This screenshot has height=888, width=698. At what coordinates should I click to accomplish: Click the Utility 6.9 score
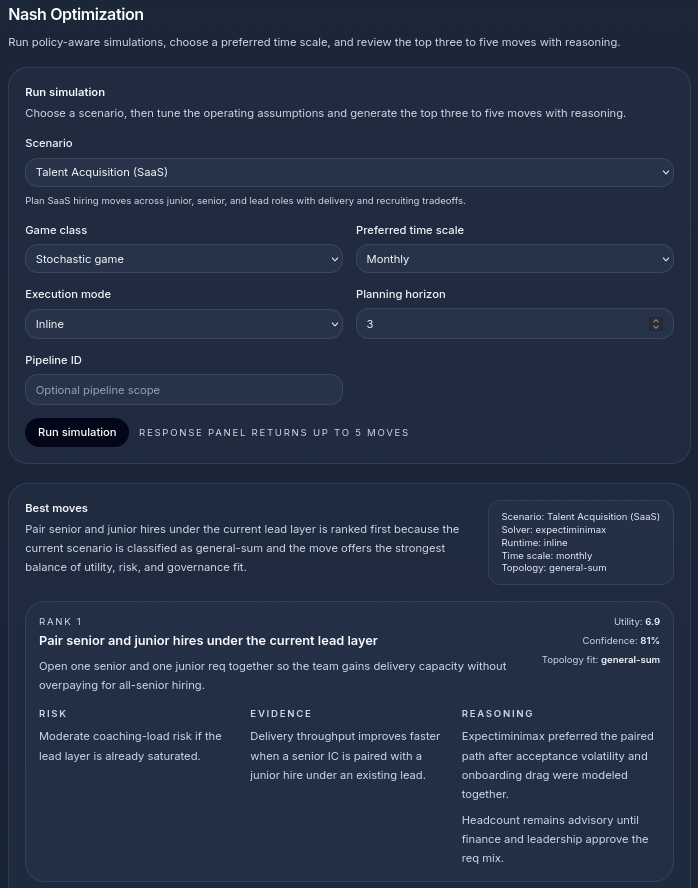[639, 621]
